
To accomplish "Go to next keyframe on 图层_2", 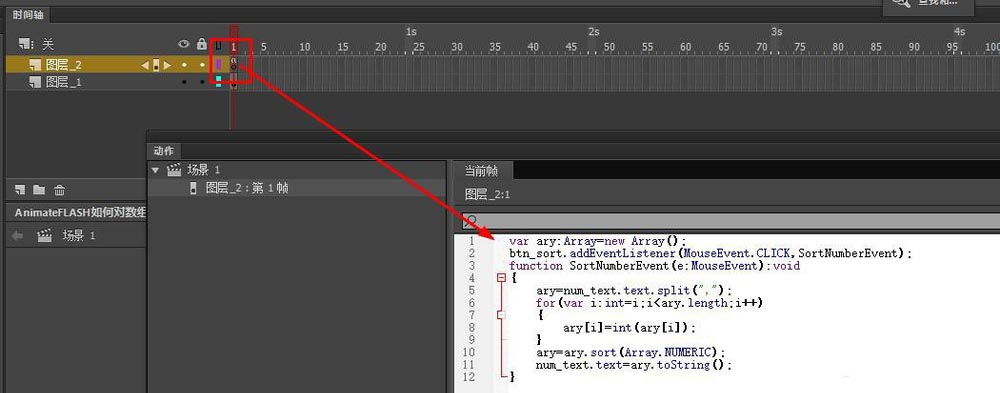I will [x=167, y=65].
